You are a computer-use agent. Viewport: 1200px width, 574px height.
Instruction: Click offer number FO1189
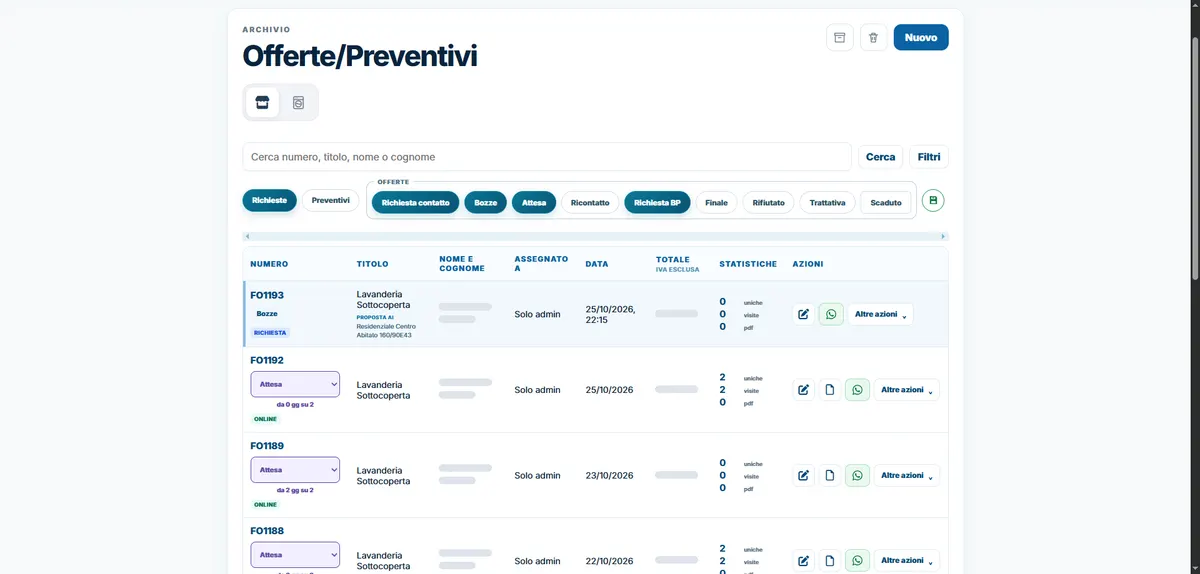click(x=267, y=445)
